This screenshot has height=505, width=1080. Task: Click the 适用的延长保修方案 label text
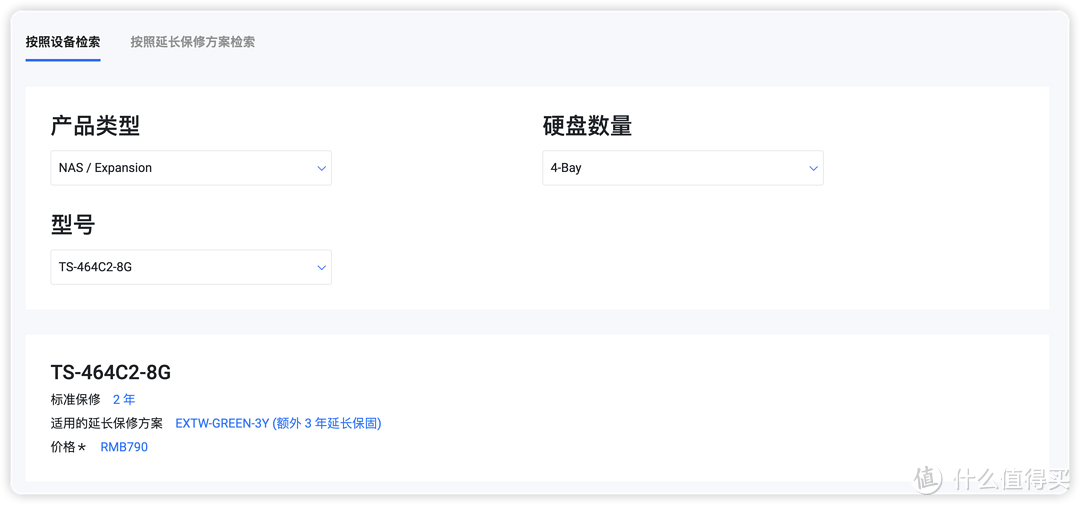click(107, 423)
